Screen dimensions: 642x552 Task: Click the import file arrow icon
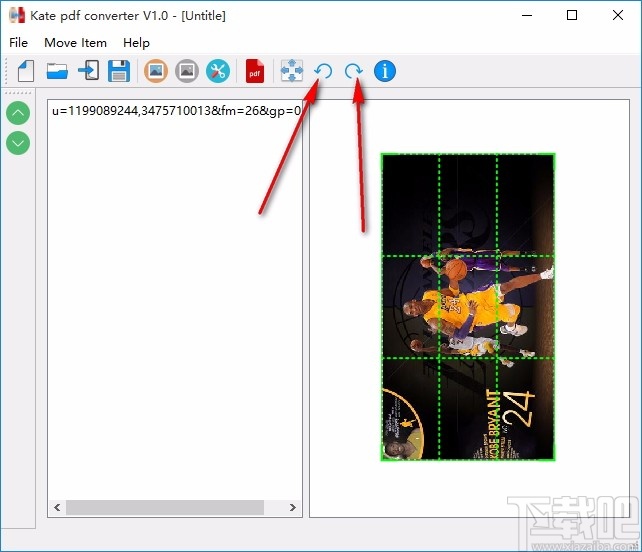click(x=88, y=70)
